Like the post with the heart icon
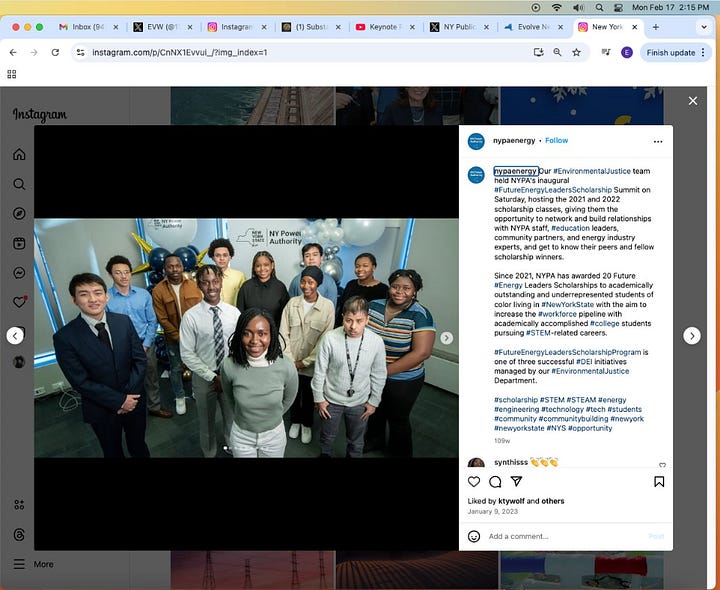The height and width of the screenshot is (590, 720). pos(474,482)
